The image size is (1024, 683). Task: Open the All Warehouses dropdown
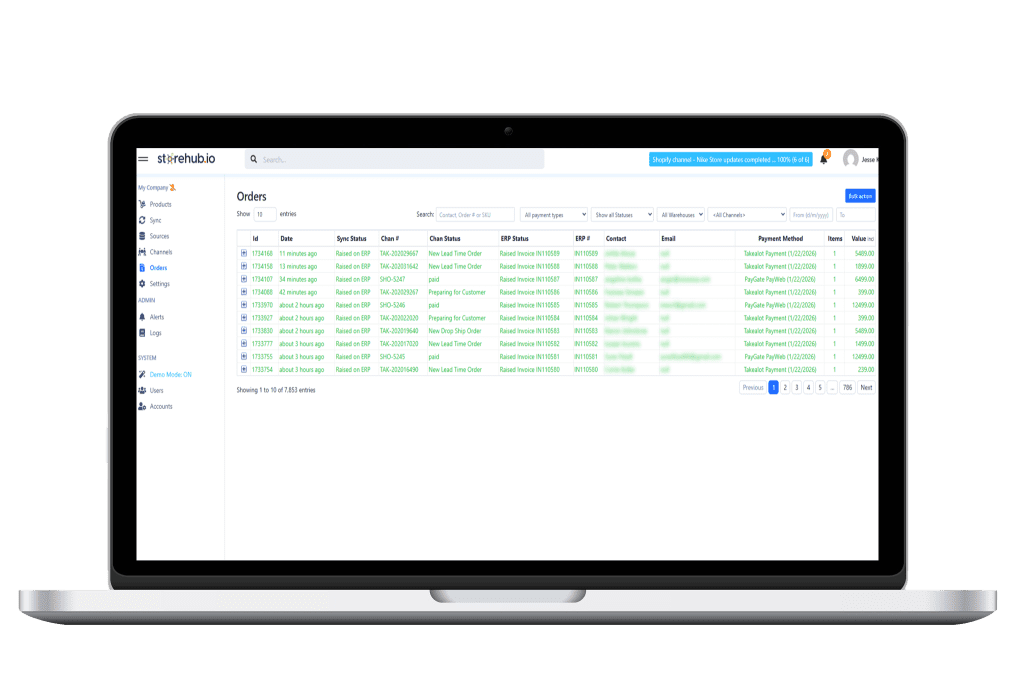[681, 214]
